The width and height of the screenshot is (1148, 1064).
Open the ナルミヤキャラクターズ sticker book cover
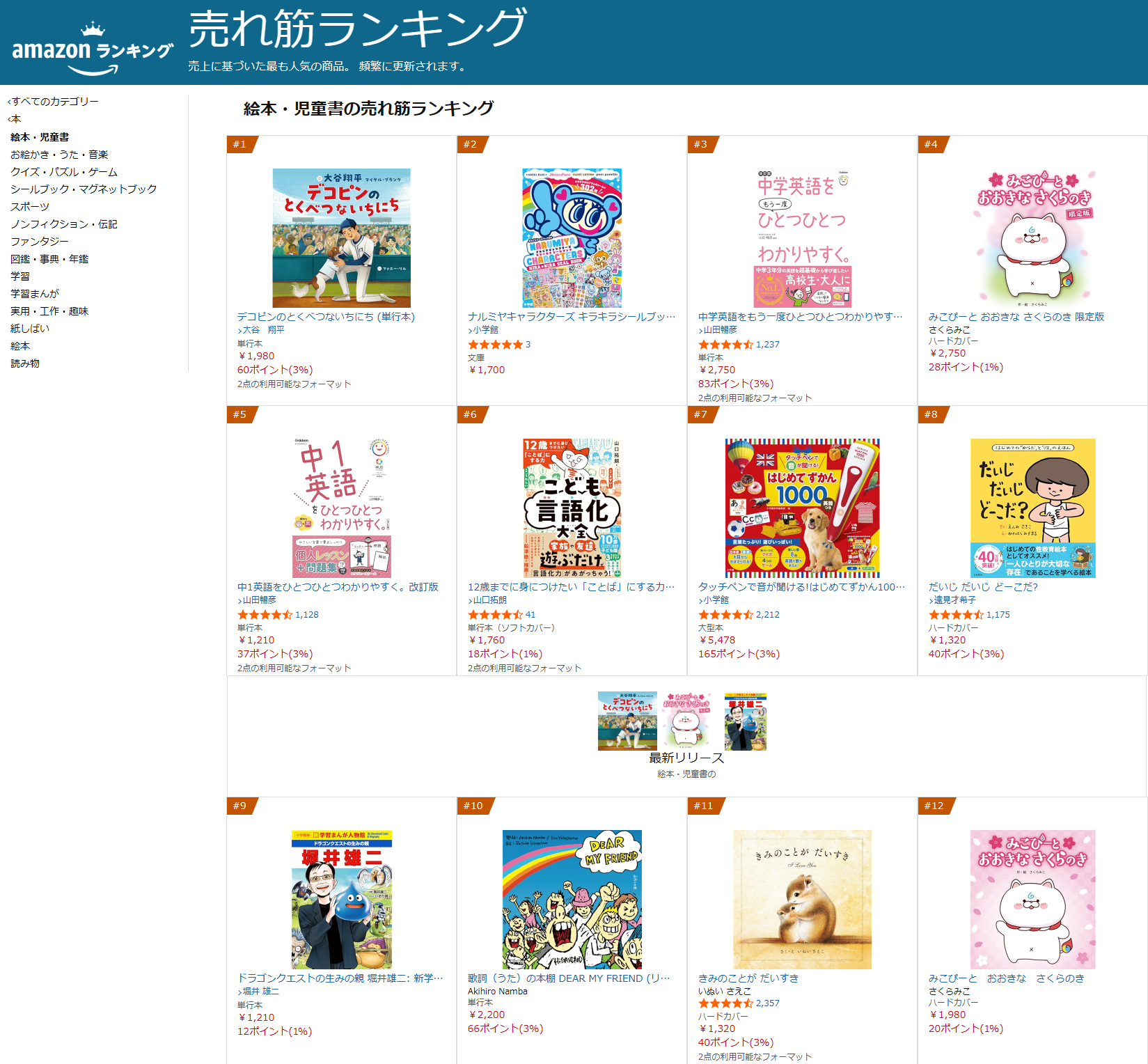[572, 237]
